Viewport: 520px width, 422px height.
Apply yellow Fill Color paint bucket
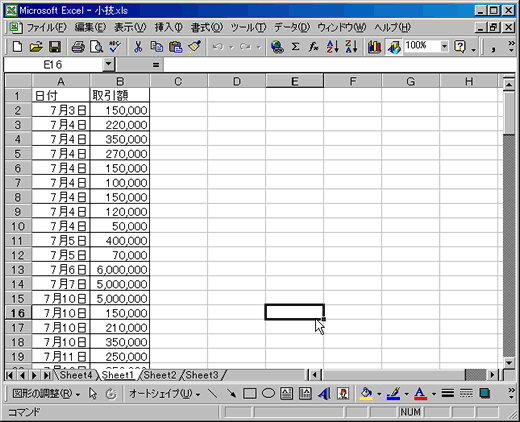coord(366,394)
